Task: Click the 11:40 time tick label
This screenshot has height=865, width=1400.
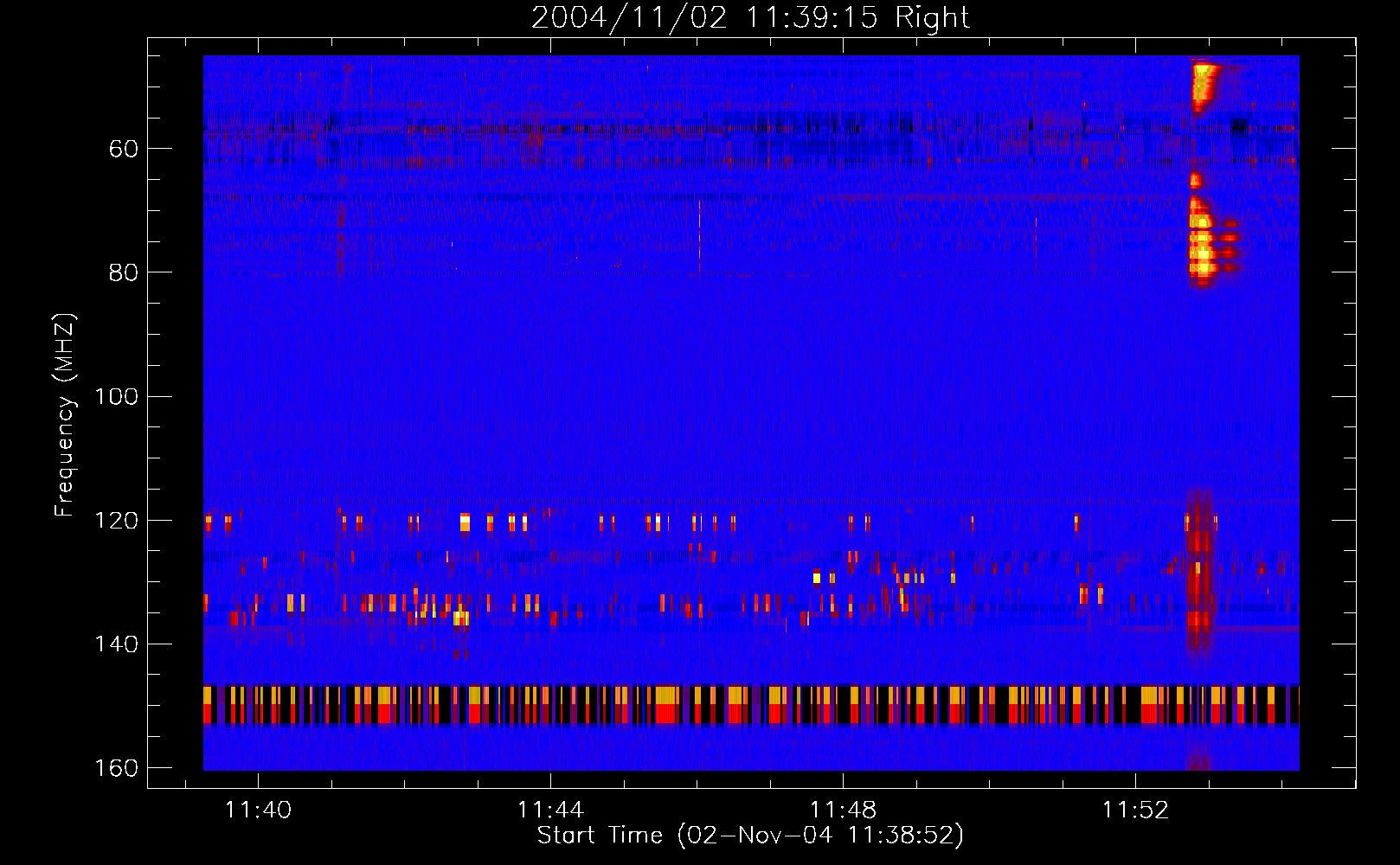Action: (258, 811)
